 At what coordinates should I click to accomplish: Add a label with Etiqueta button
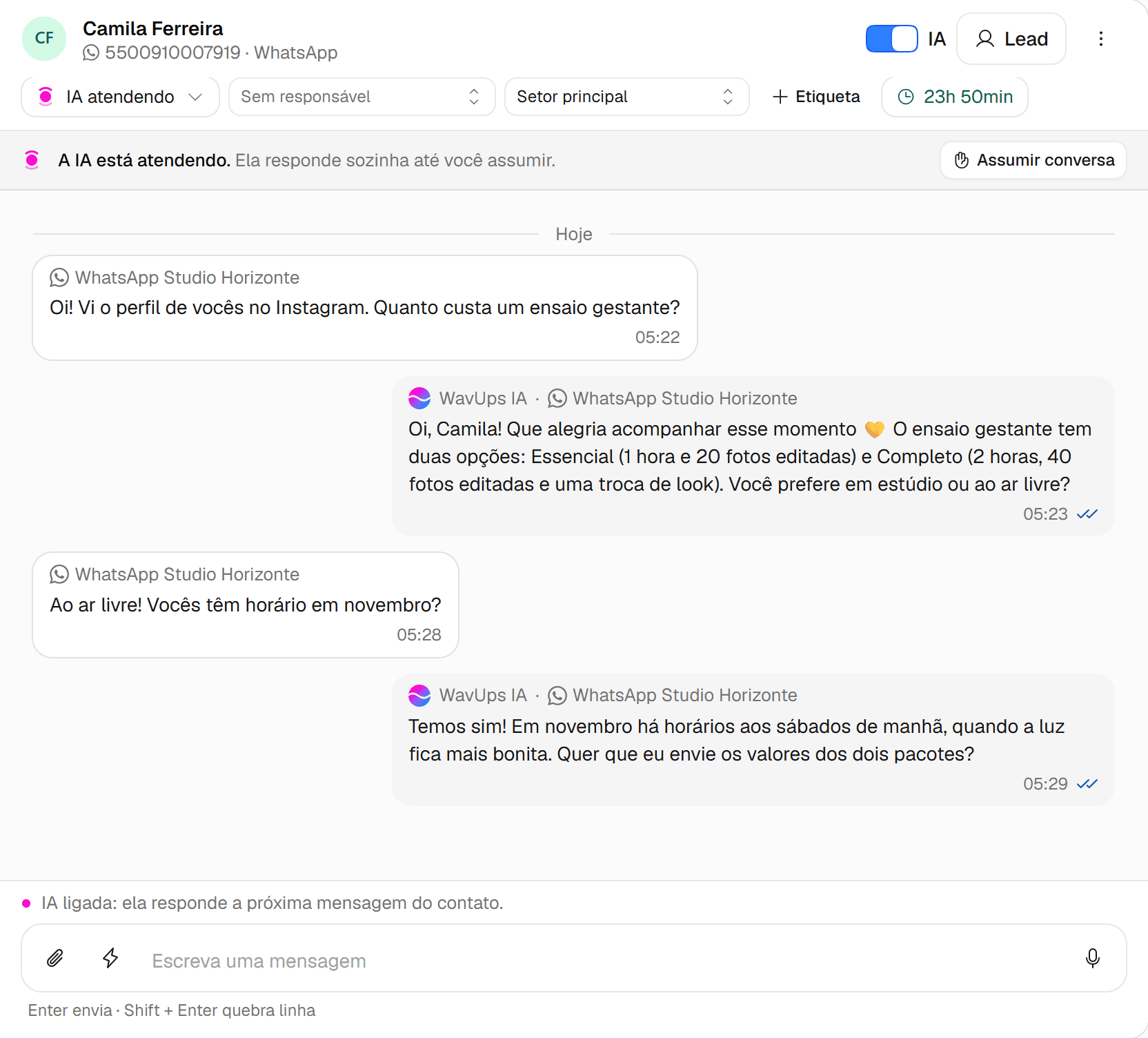816,97
